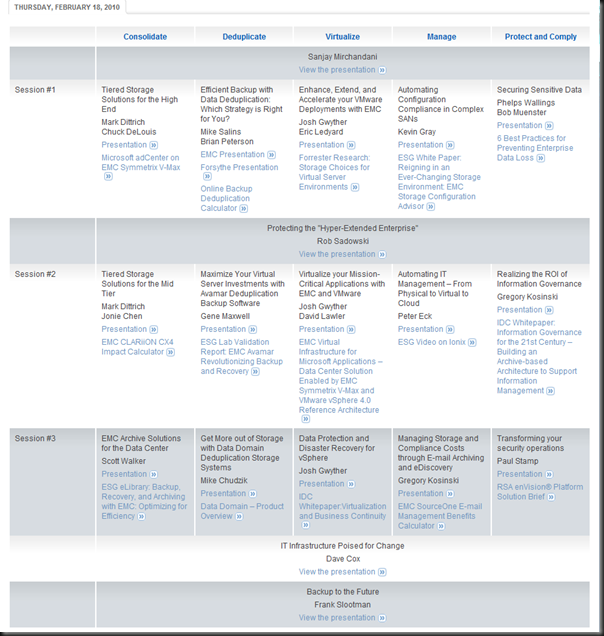Click arrow icon after CX4 Impact Calculator

tap(171, 352)
